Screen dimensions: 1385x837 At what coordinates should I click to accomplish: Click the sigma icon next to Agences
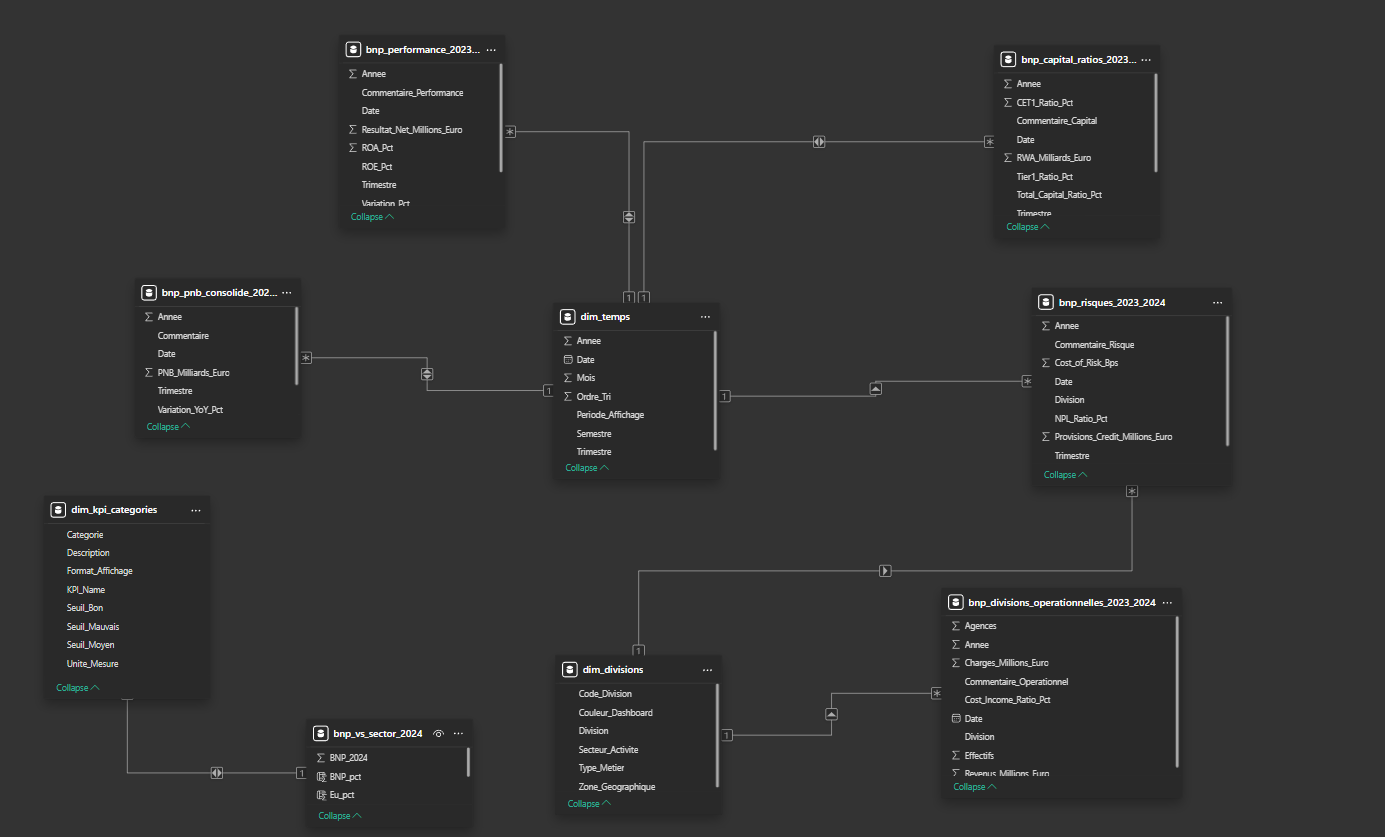coord(956,626)
